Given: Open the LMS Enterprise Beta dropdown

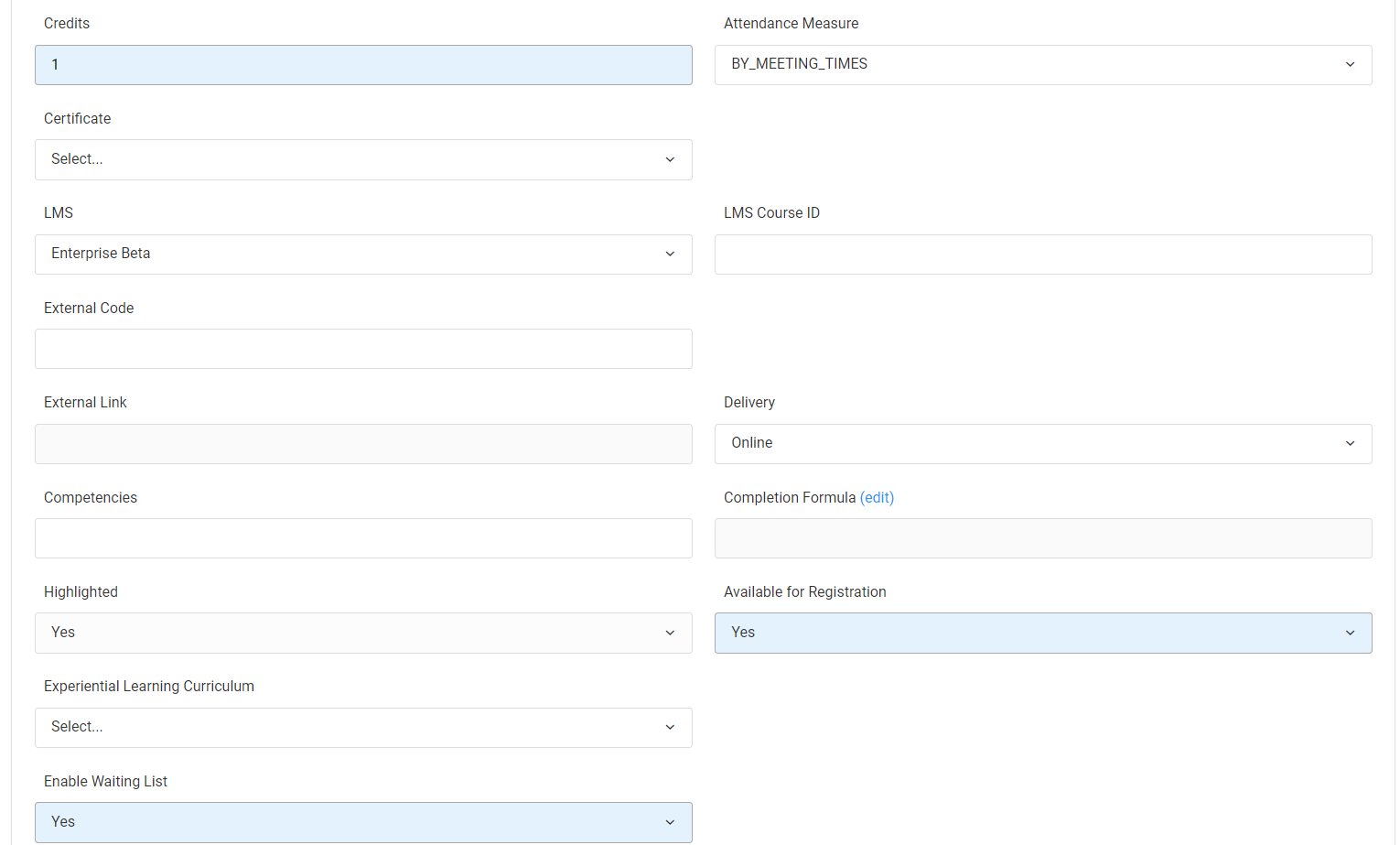Looking at the screenshot, I should (363, 255).
